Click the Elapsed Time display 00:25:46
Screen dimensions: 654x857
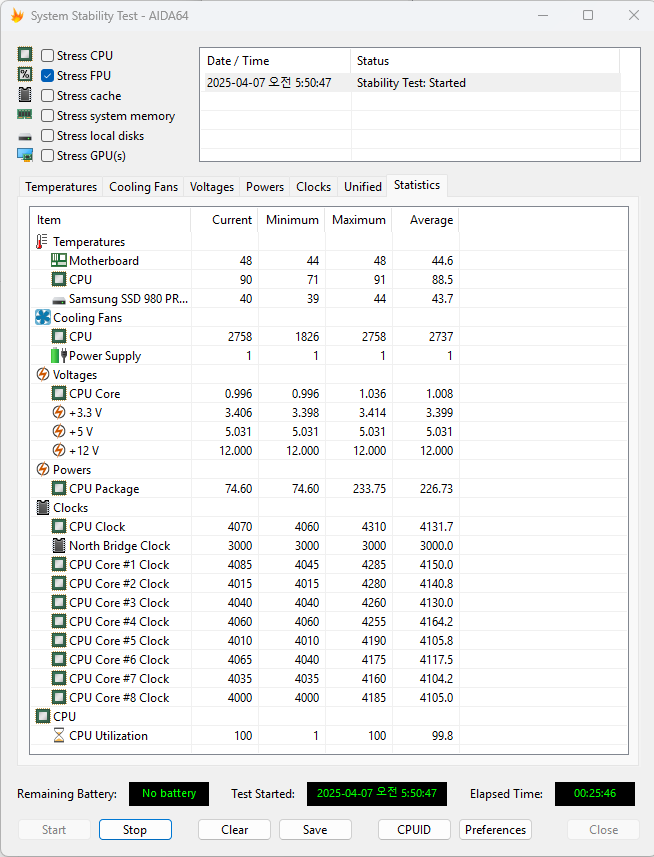click(x=595, y=794)
